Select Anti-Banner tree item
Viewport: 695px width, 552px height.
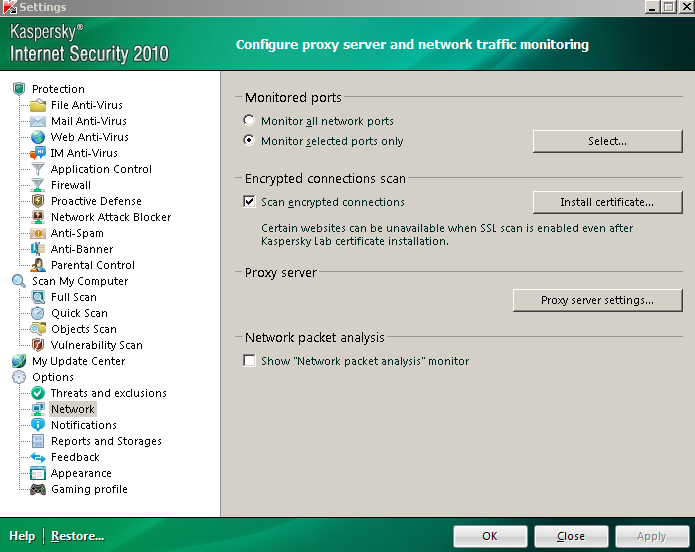click(82, 249)
